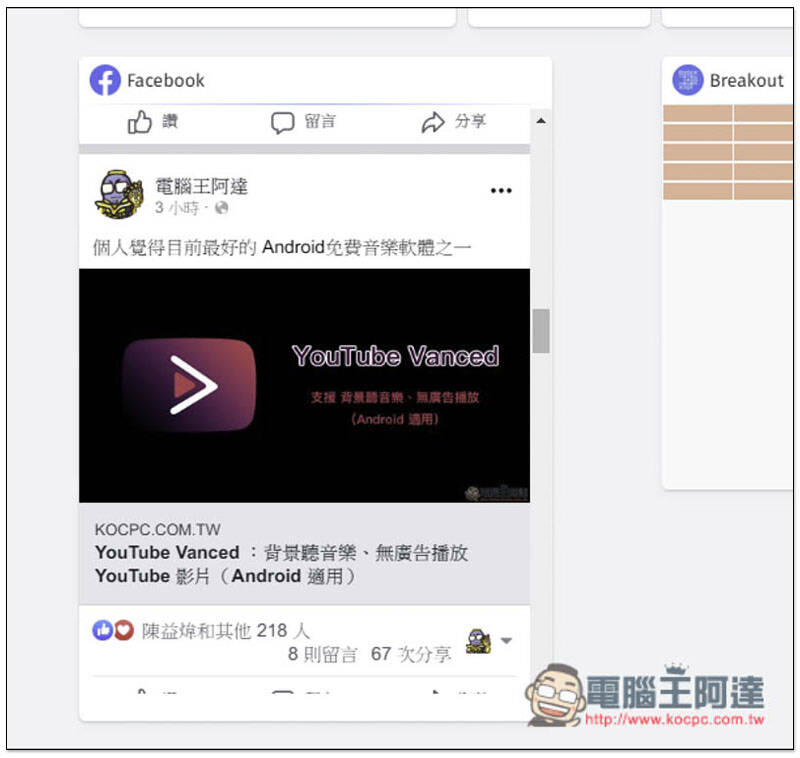Open the three-dot post options menu
The image size is (800, 758).
click(501, 191)
